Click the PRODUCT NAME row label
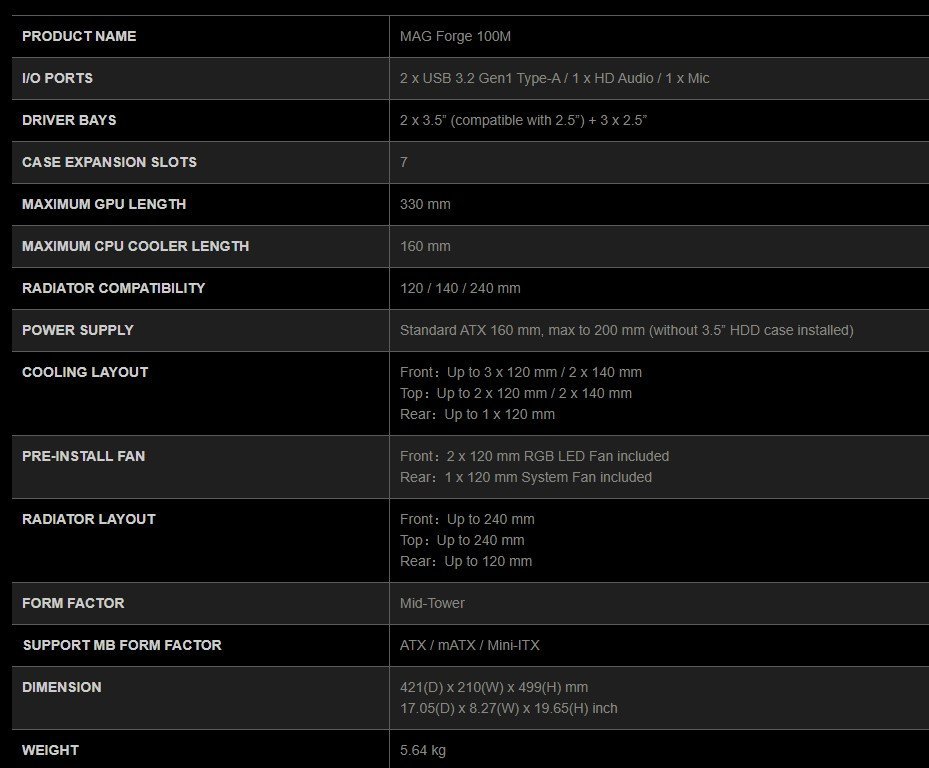 click(x=79, y=36)
